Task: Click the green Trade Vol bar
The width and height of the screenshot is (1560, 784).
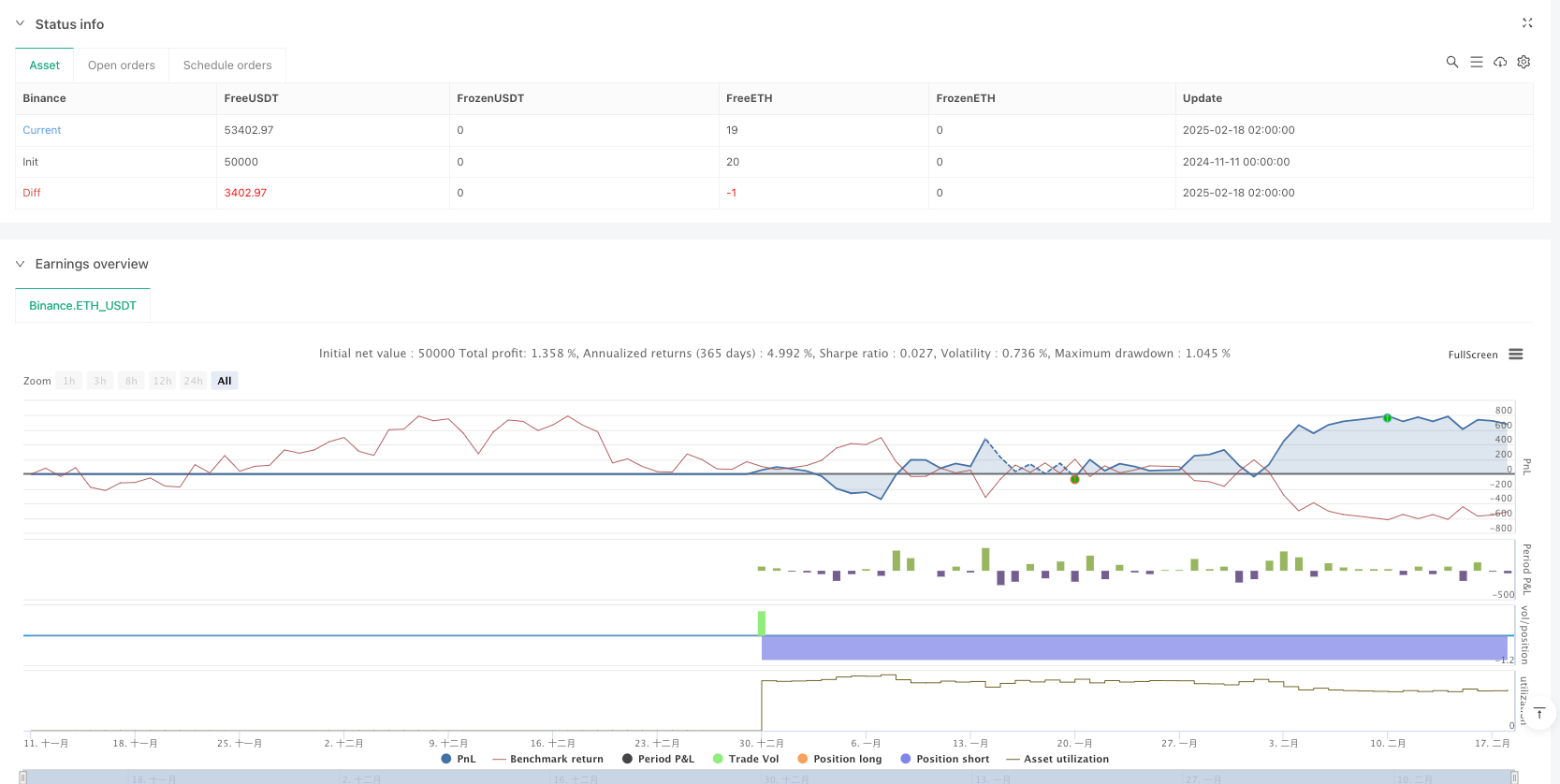Action: pos(762,623)
